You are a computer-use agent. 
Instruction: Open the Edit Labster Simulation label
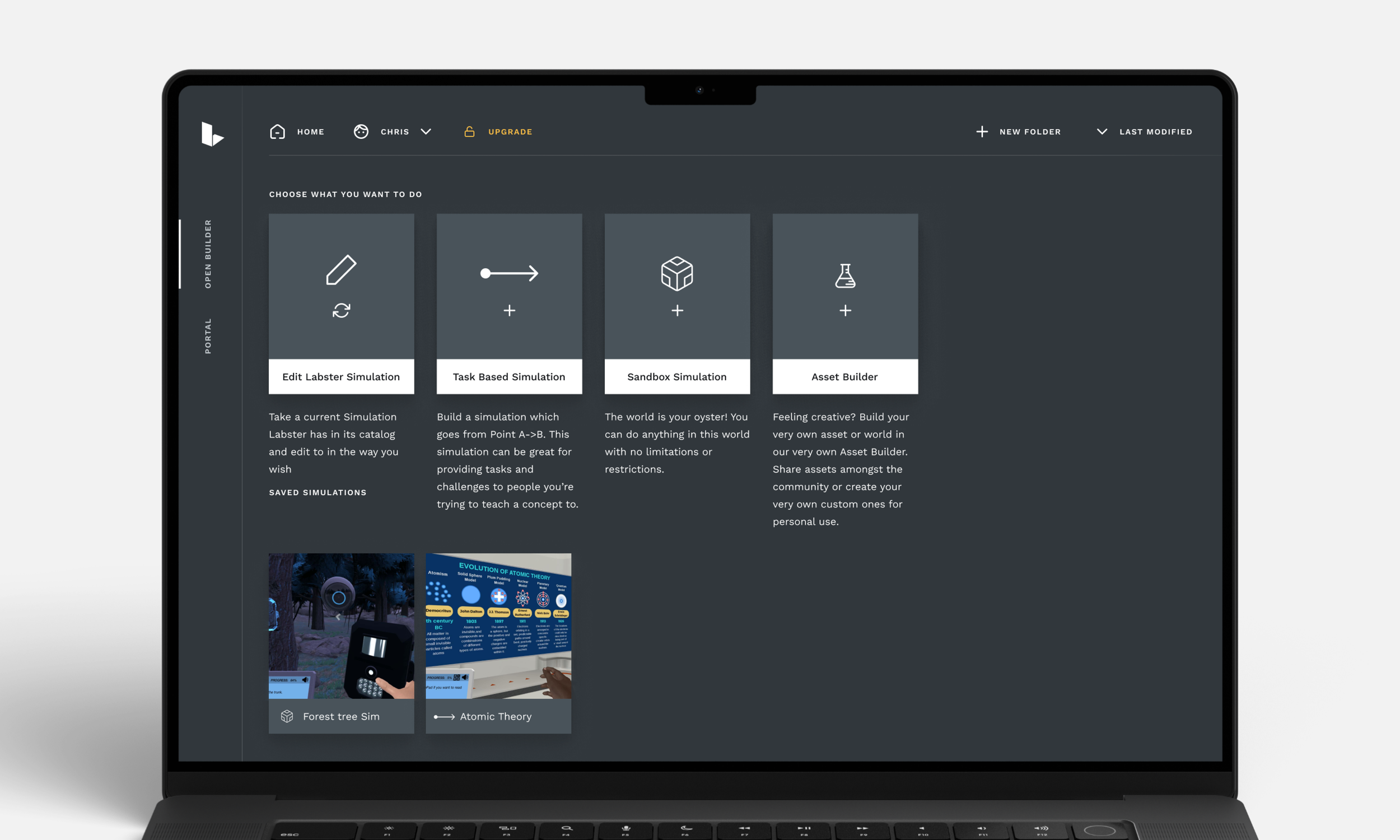(341, 376)
